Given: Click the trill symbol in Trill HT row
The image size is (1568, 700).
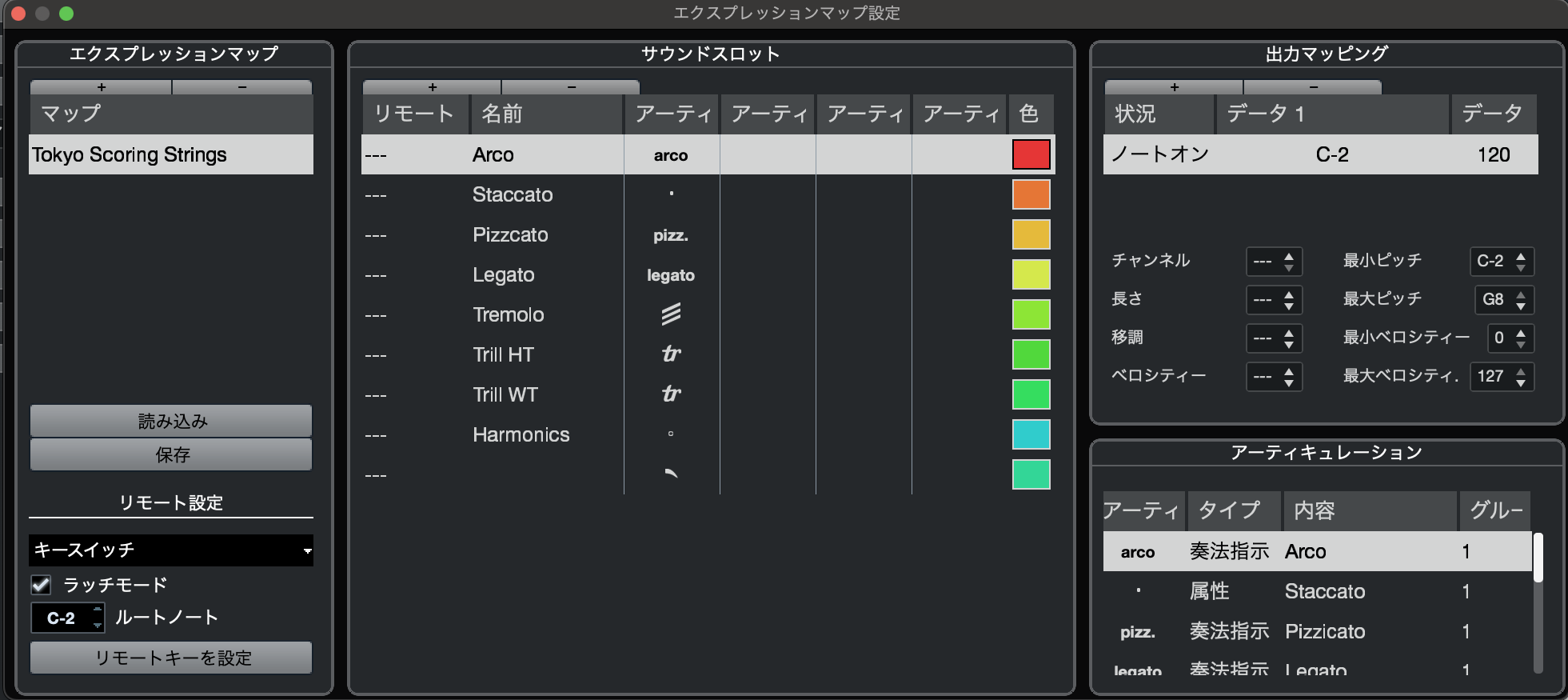Looking at the screenshot, I should pyautogui.click(x=671, y=354).
